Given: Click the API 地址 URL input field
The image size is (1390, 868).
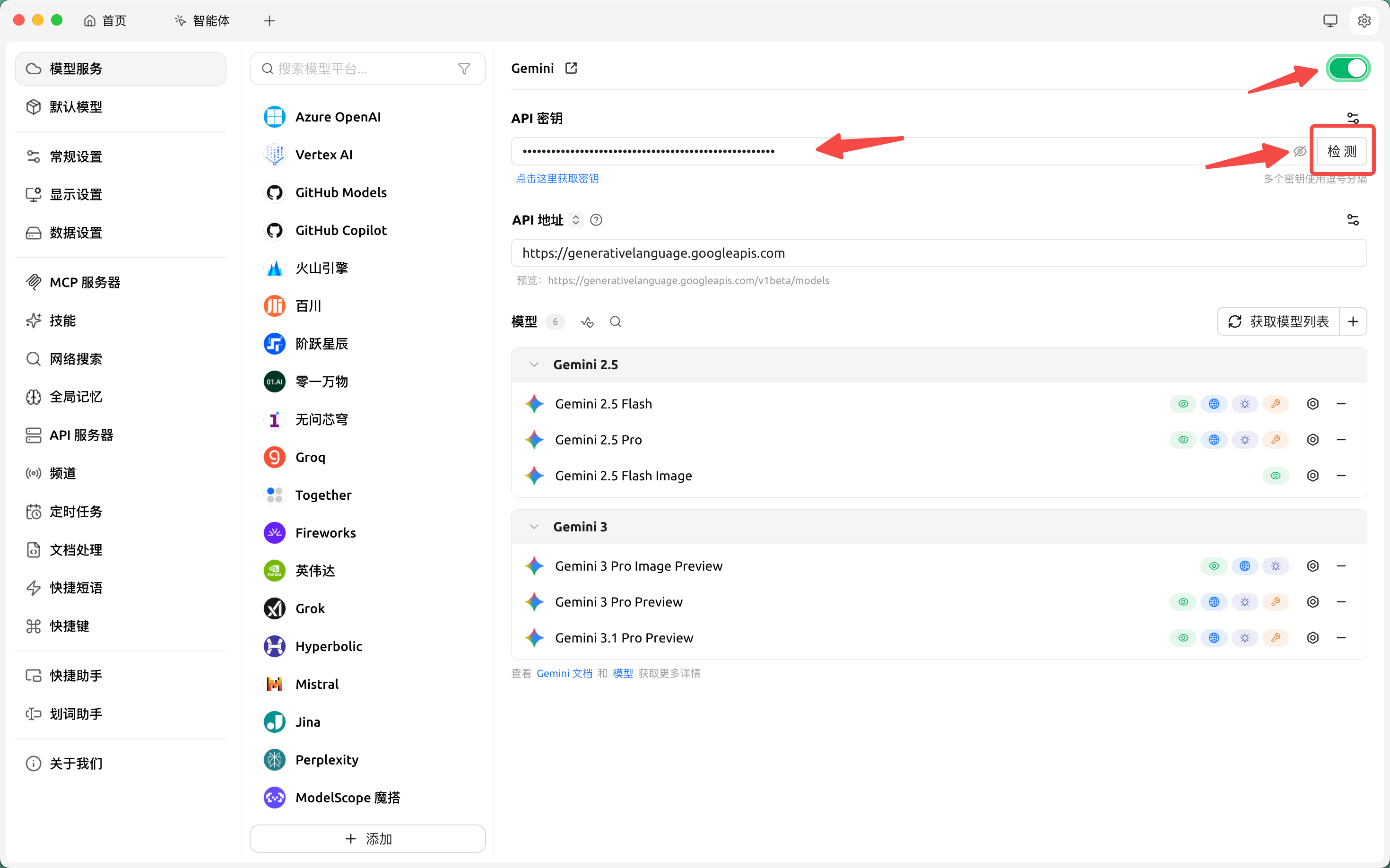Looking at the screenshot, I should [x=939, y=253].
